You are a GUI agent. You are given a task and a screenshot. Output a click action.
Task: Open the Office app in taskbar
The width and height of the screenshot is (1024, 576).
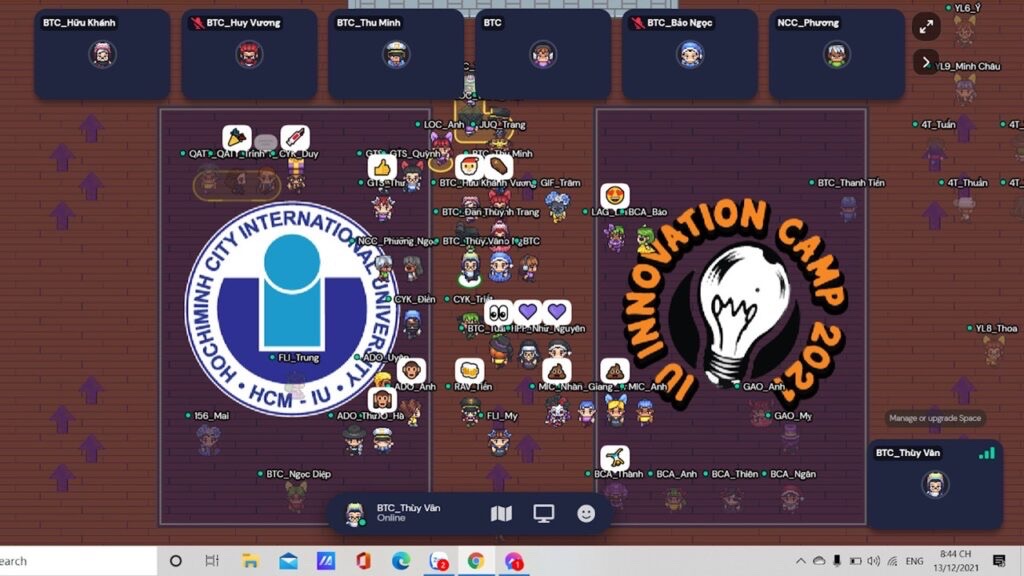pos(363,561)
